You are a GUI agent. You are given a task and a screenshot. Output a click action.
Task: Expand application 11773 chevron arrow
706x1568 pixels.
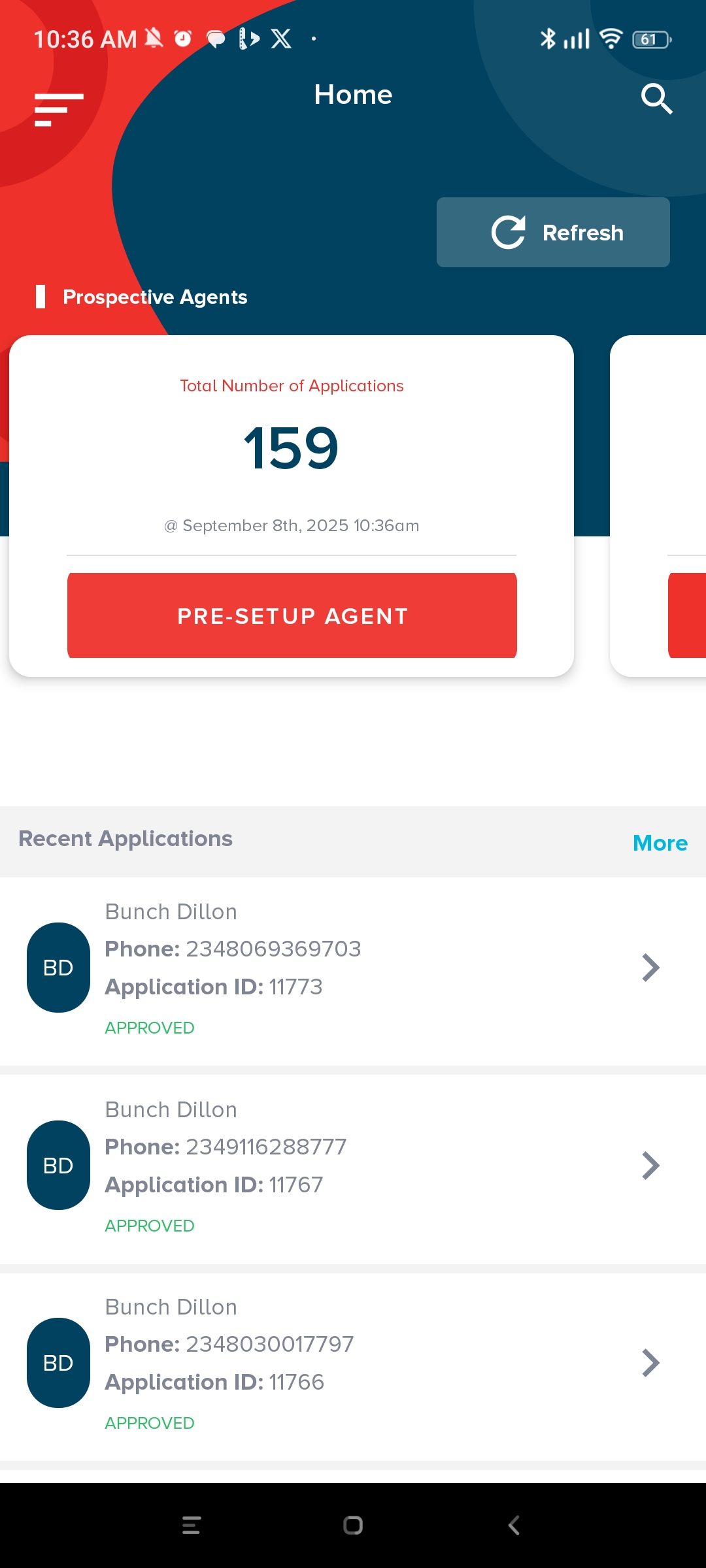(650, 968)
